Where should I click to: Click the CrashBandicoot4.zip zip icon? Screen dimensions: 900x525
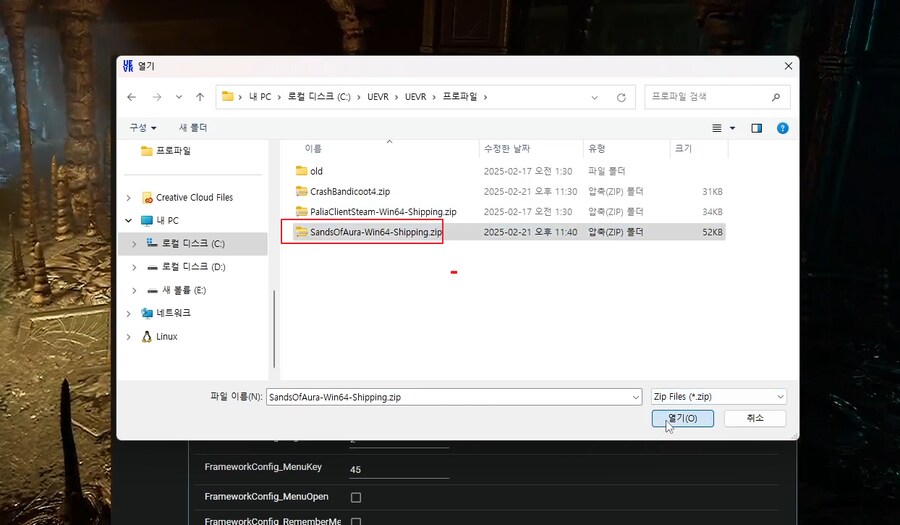click(x=301, y=191)
